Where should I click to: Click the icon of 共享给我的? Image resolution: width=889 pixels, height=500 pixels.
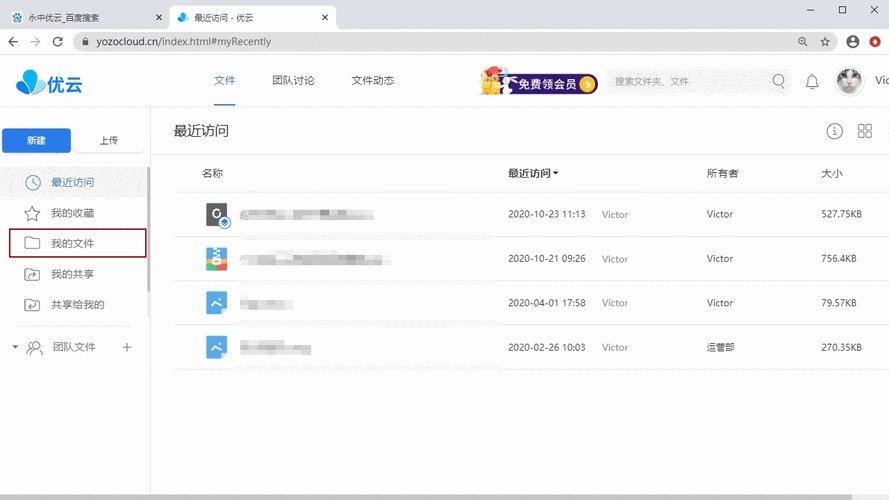(32, 305)
